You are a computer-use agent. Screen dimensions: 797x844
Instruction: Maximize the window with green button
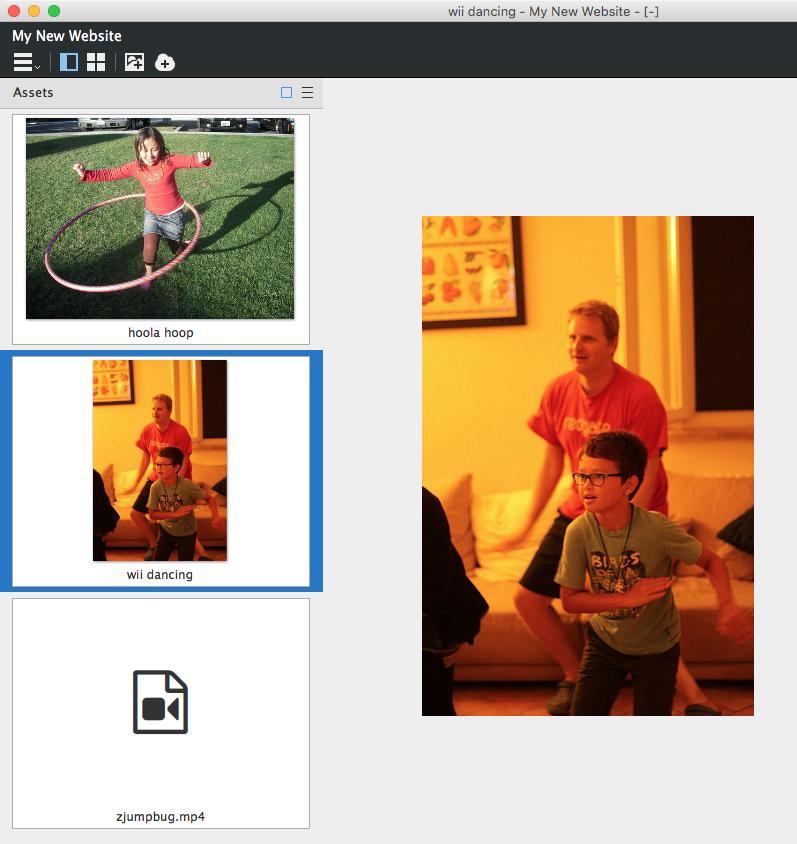point(54,11)
